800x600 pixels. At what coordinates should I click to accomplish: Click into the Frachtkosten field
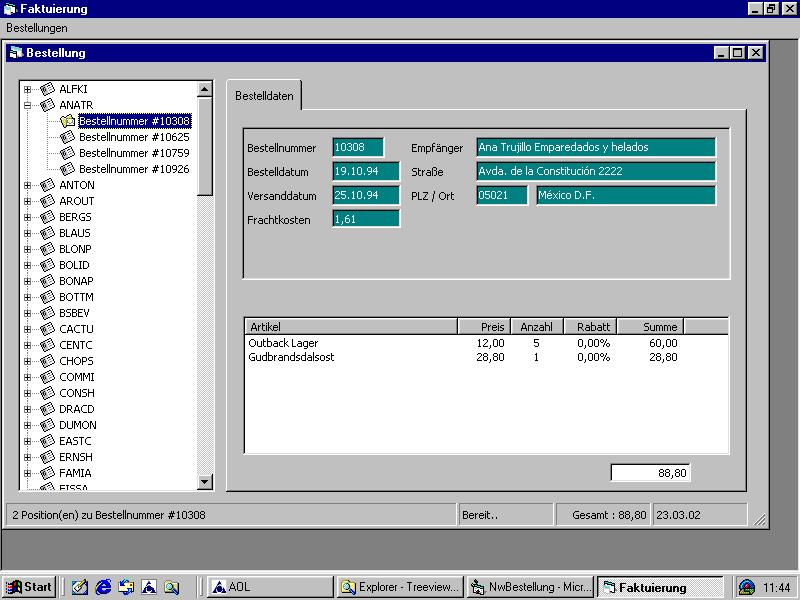365,219
